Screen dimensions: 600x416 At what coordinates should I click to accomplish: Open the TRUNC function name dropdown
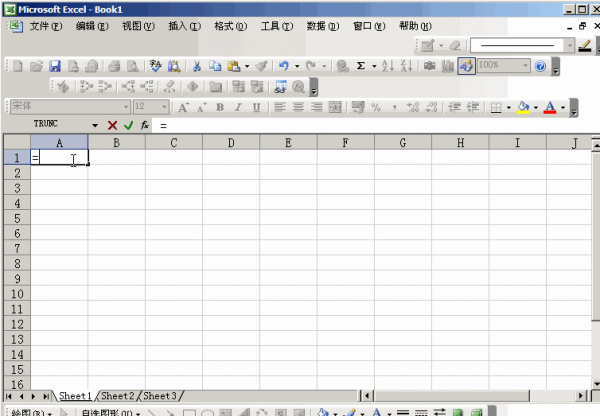pos(95,125)
